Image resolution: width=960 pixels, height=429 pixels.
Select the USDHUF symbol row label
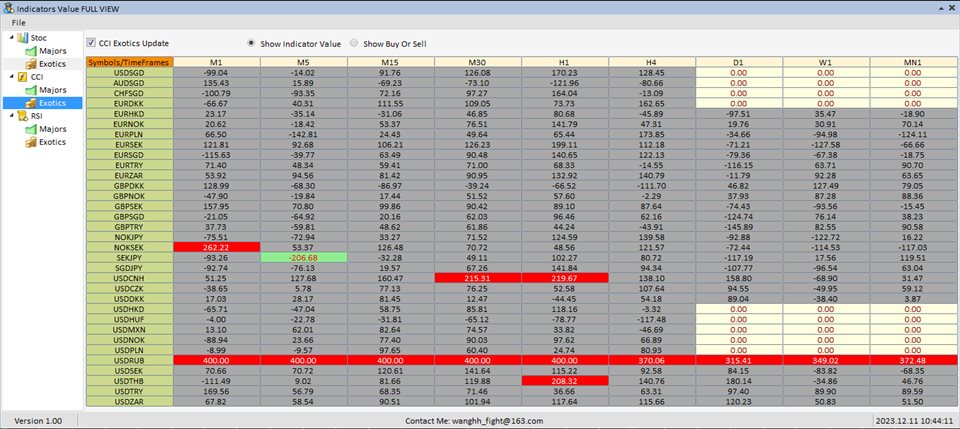130,319
